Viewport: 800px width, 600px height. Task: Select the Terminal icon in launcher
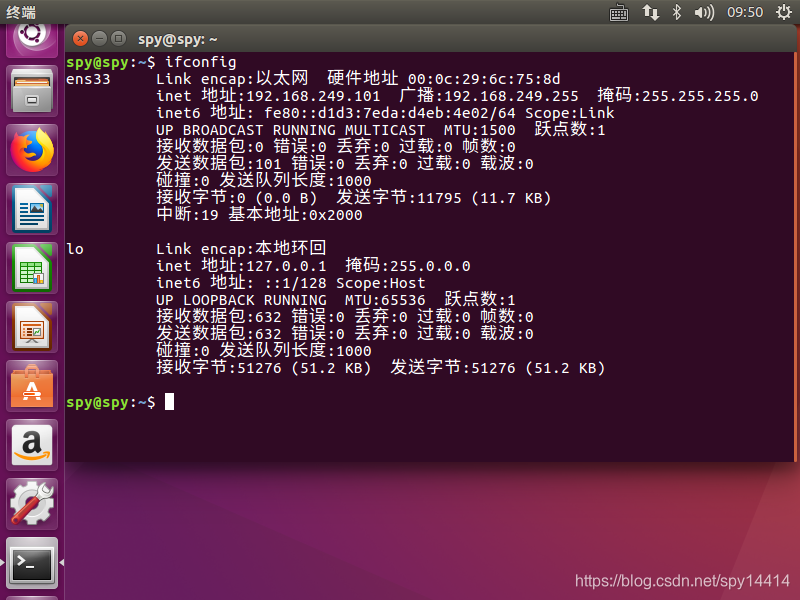pyautogui.click(x=32, y=563)
